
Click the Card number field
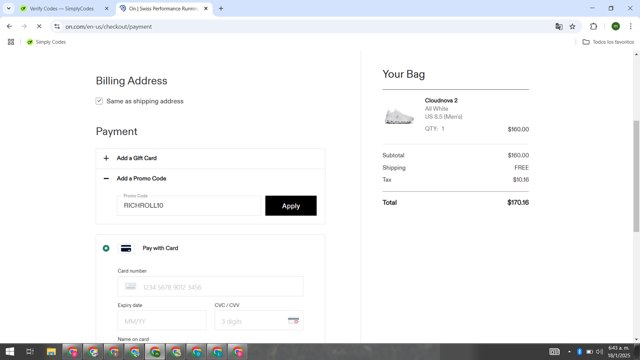[x=210, y=287]
